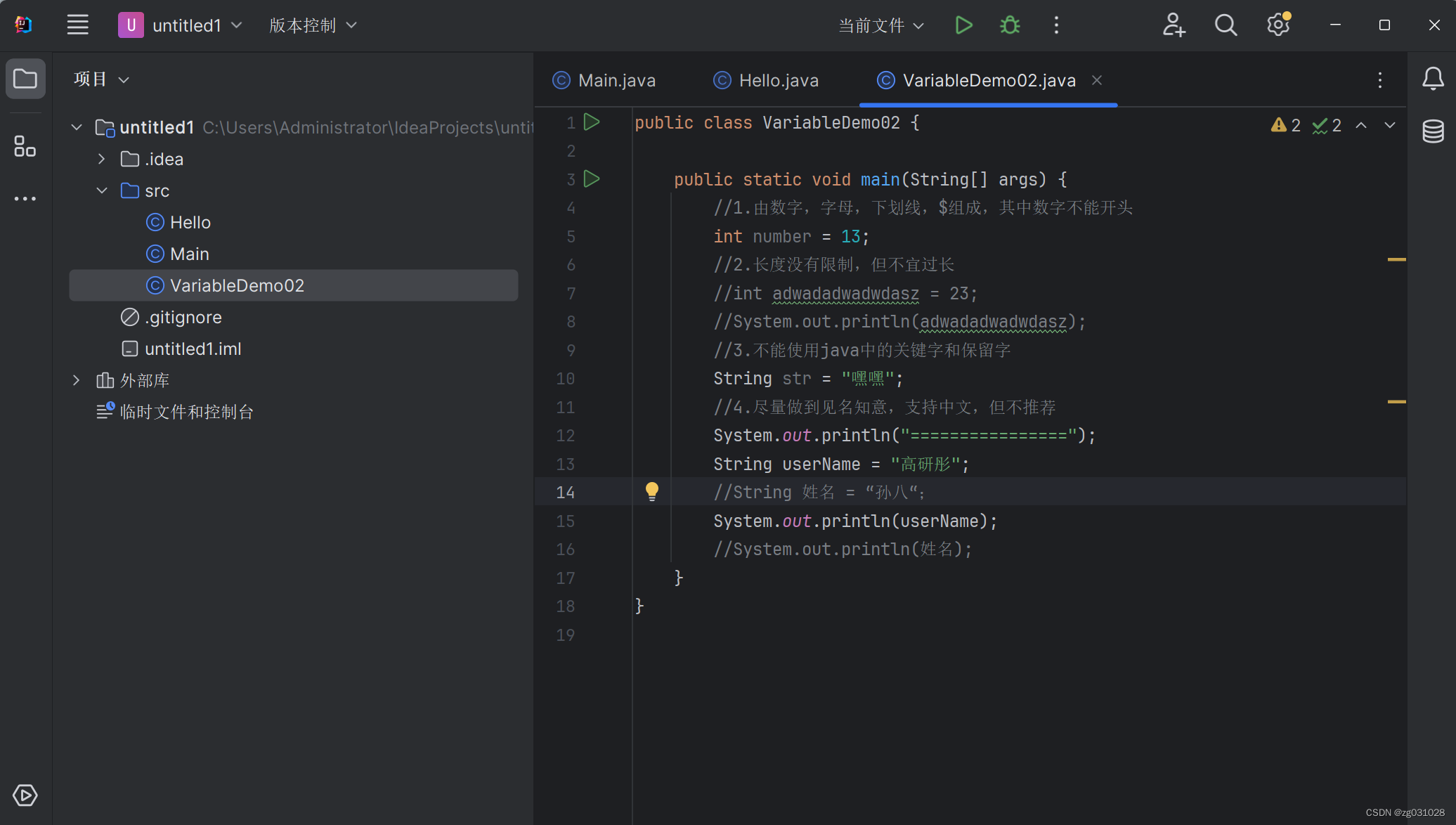Open the Database tool window
Image resolution: width=1456 pixels, height=825 pixels.
click(1433, 131)
